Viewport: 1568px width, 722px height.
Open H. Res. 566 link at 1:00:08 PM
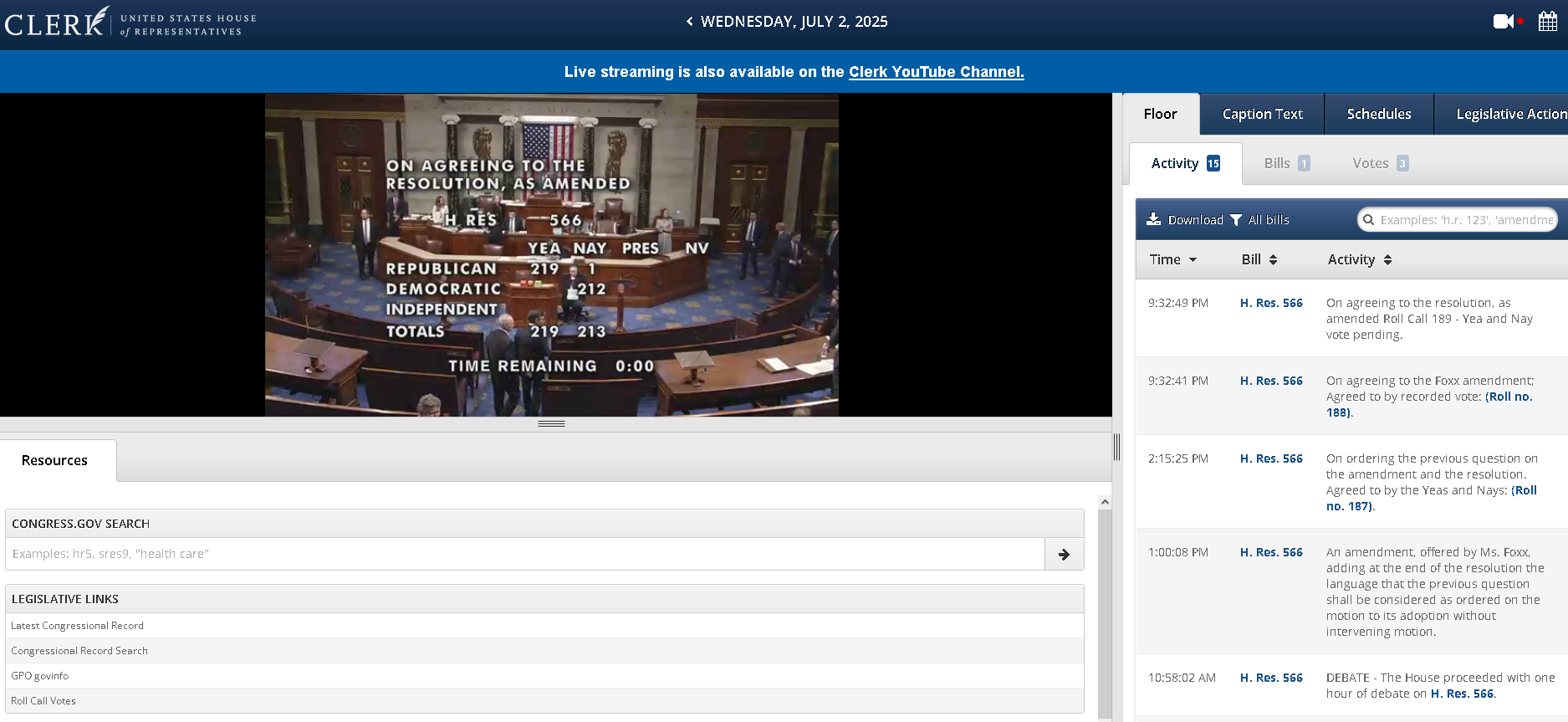point(1271,552)
